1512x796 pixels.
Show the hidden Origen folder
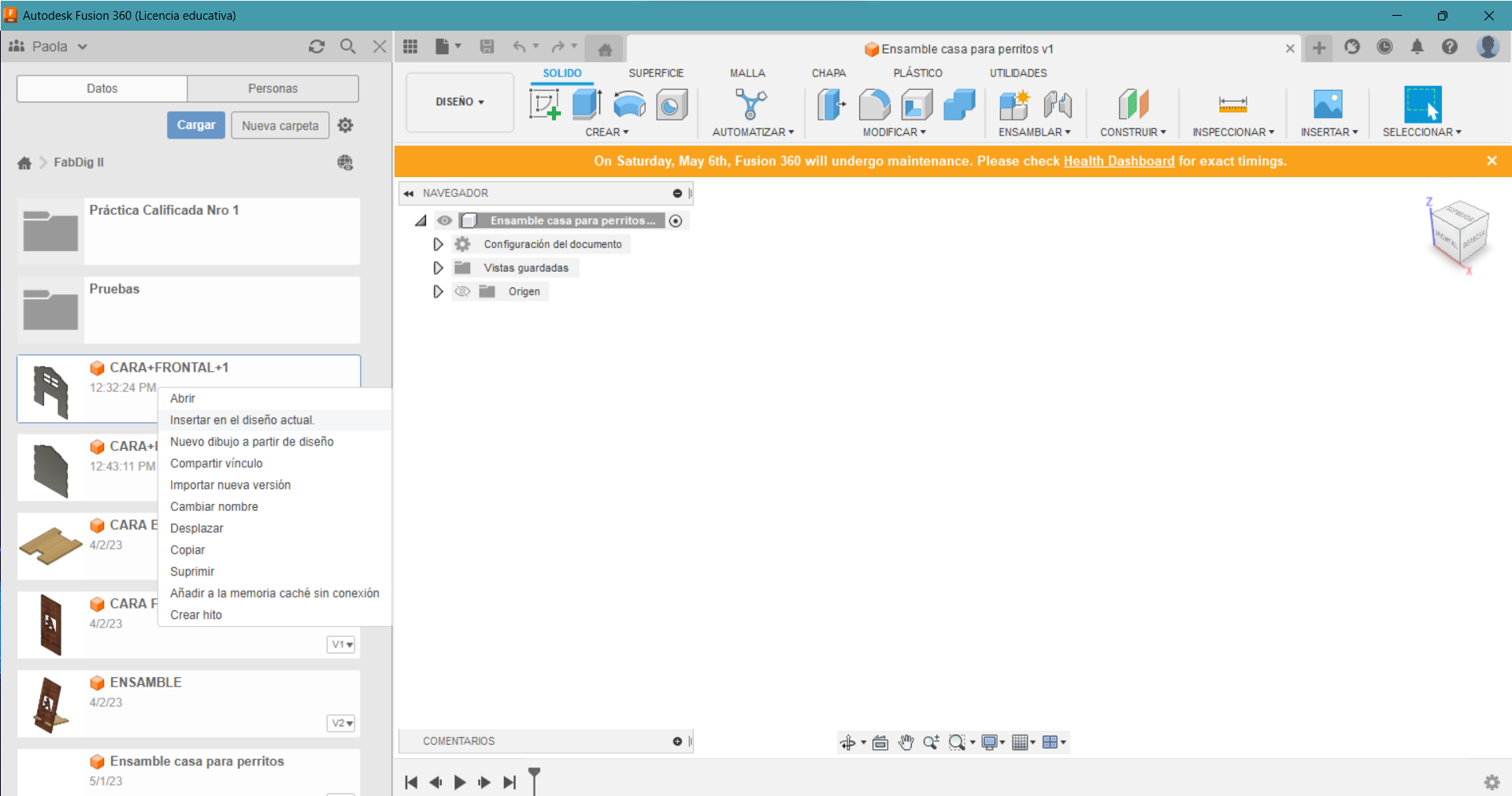pos(462,291)
